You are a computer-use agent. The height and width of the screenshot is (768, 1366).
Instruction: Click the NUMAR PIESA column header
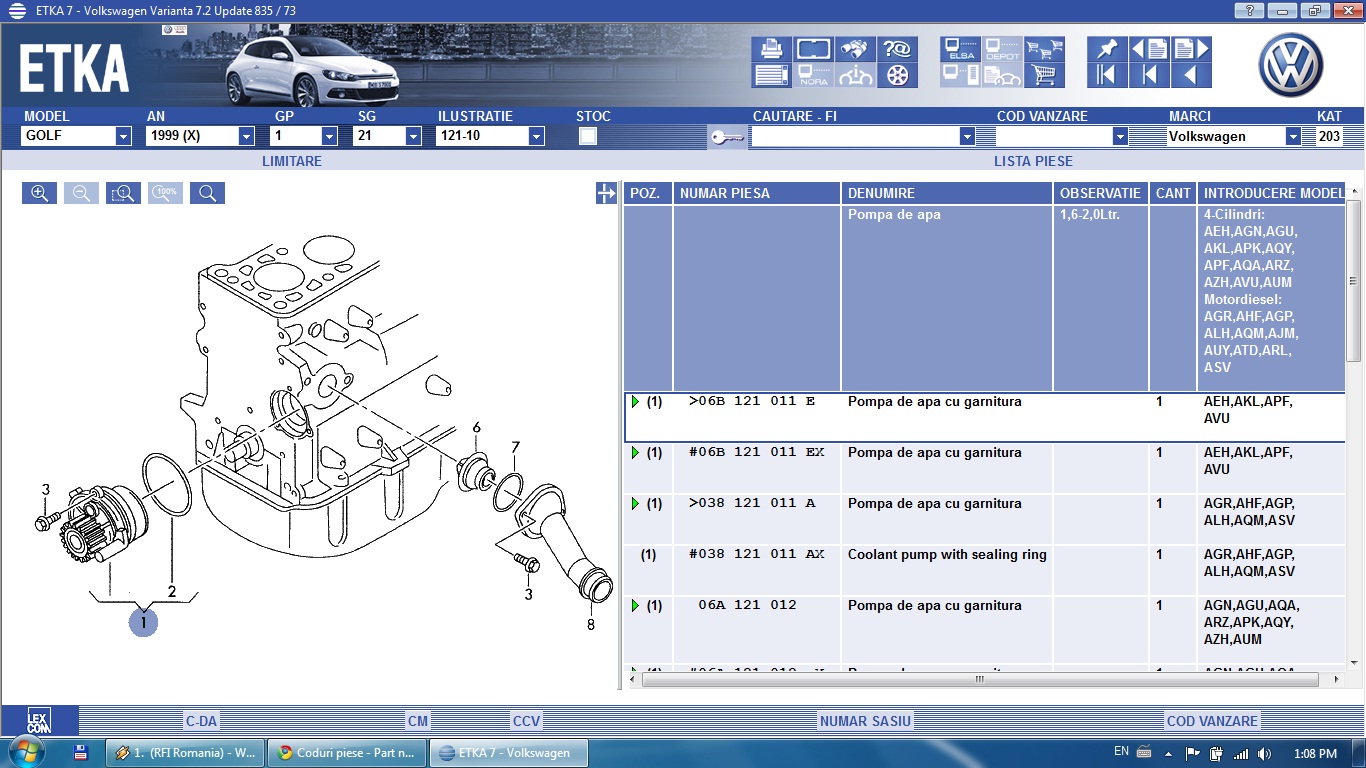click(x=757, y=193)
